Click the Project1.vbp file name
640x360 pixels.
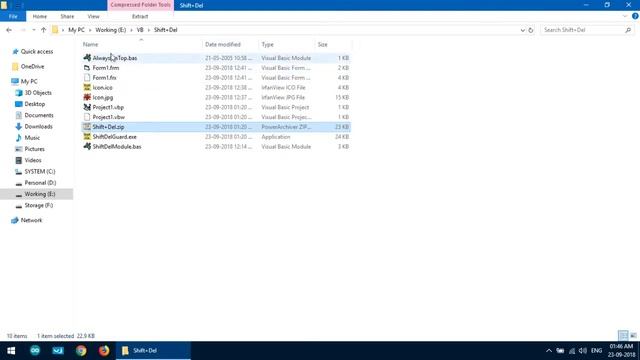(x=108, y=107)
